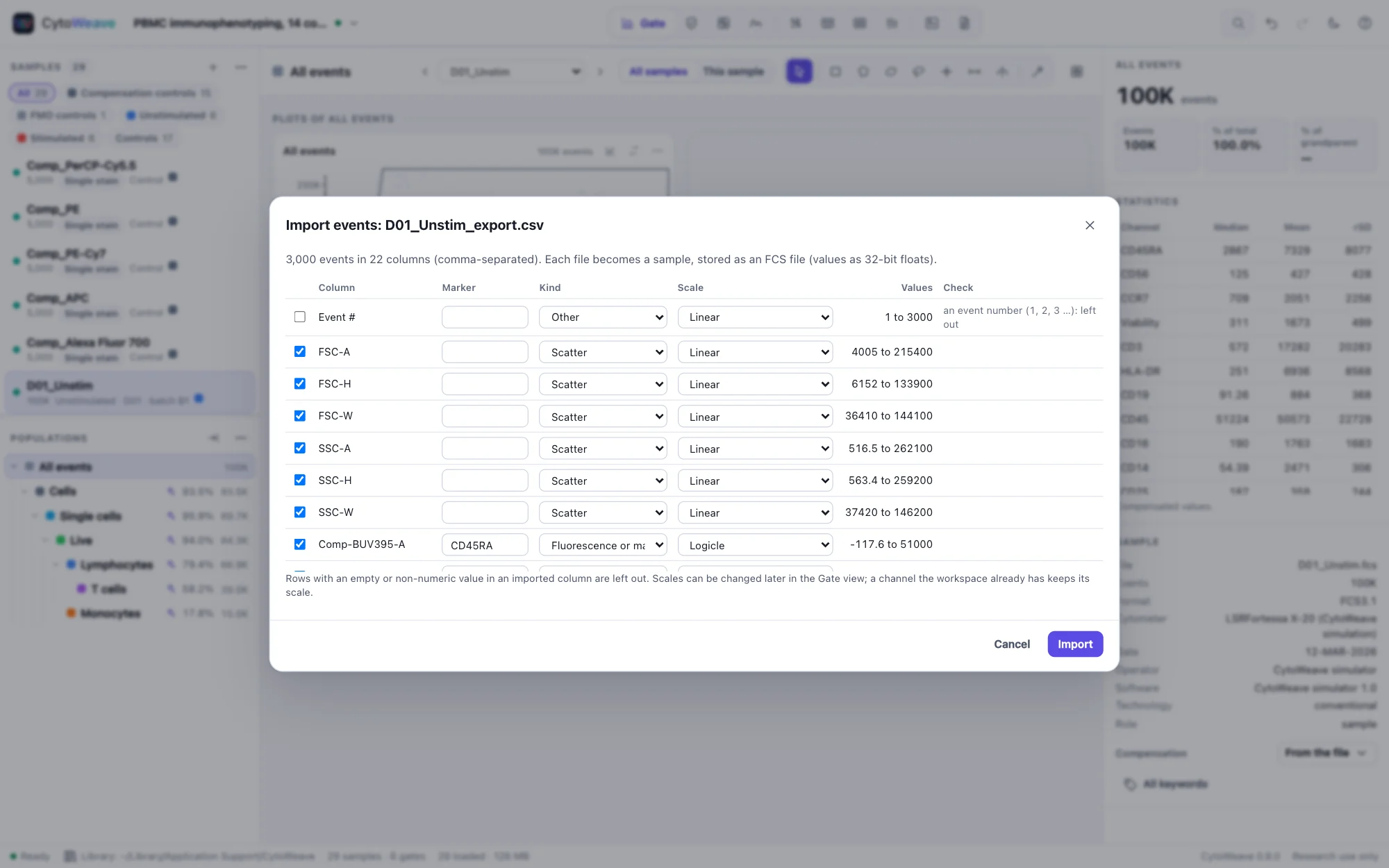Uncheck the SSC-W column checkbox
Screen dimensions: 1389x868
coord(300,512)
